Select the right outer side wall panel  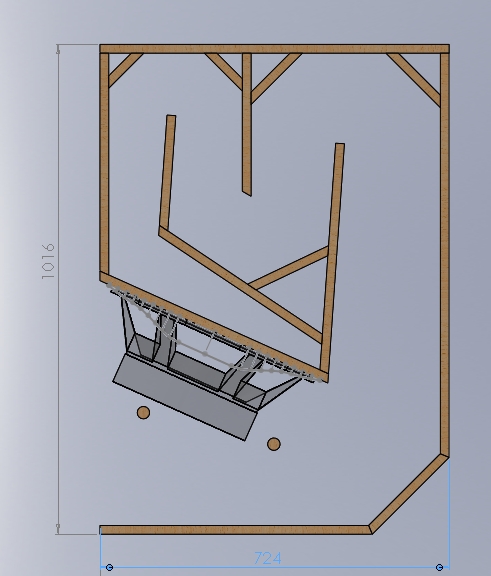click(445, 255)
